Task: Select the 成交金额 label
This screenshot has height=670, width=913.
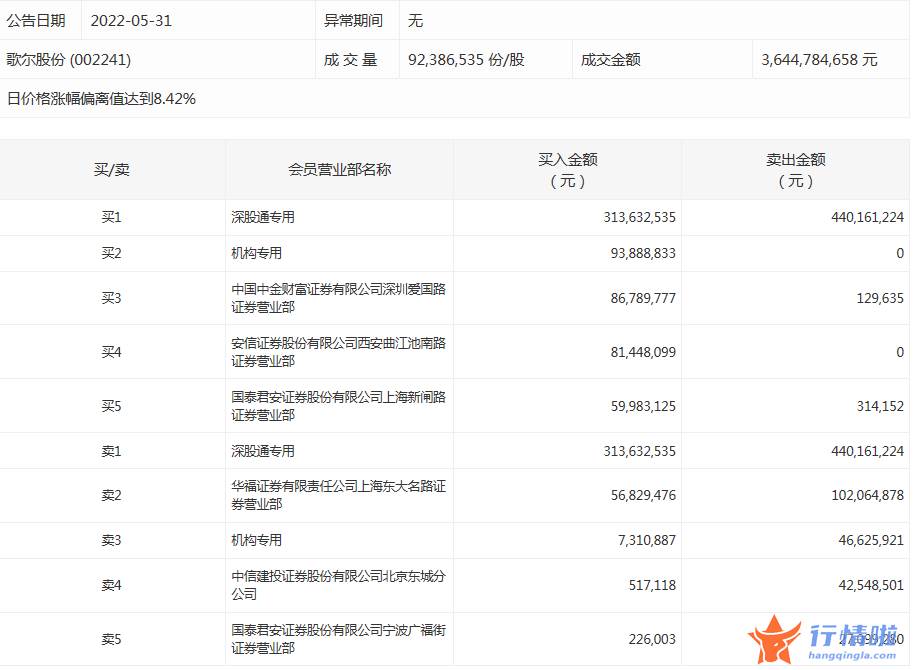Action: (610, 59)
